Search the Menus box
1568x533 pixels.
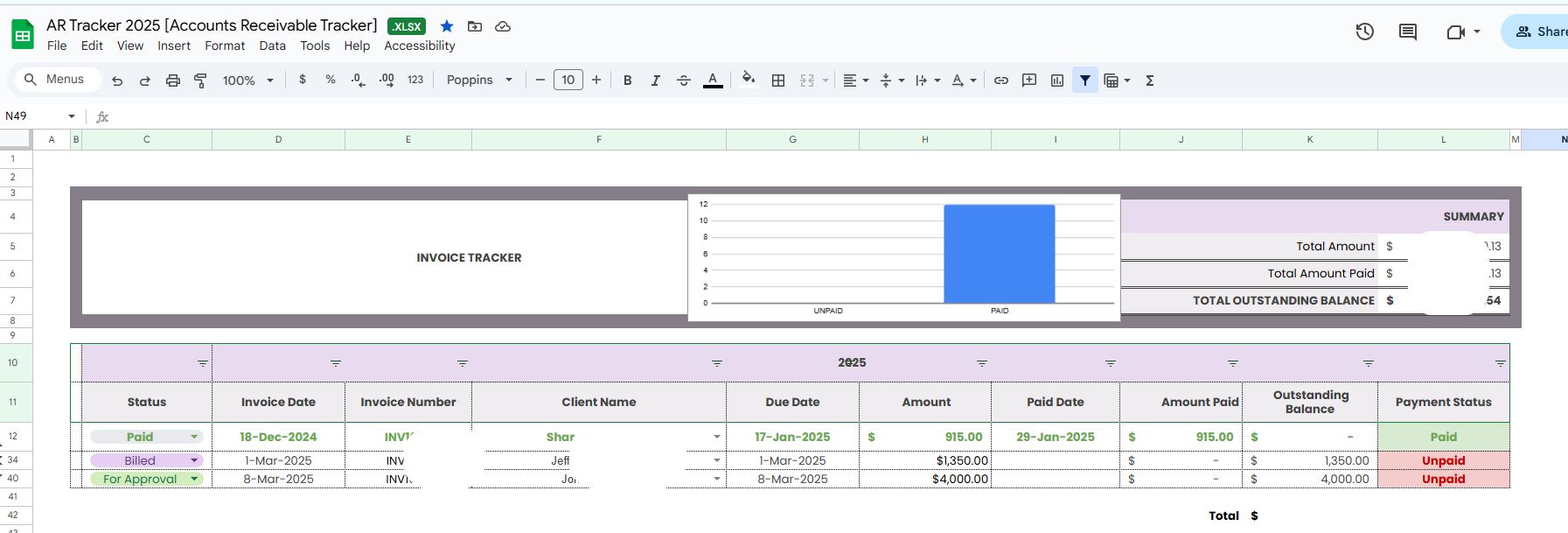[56, 80]
